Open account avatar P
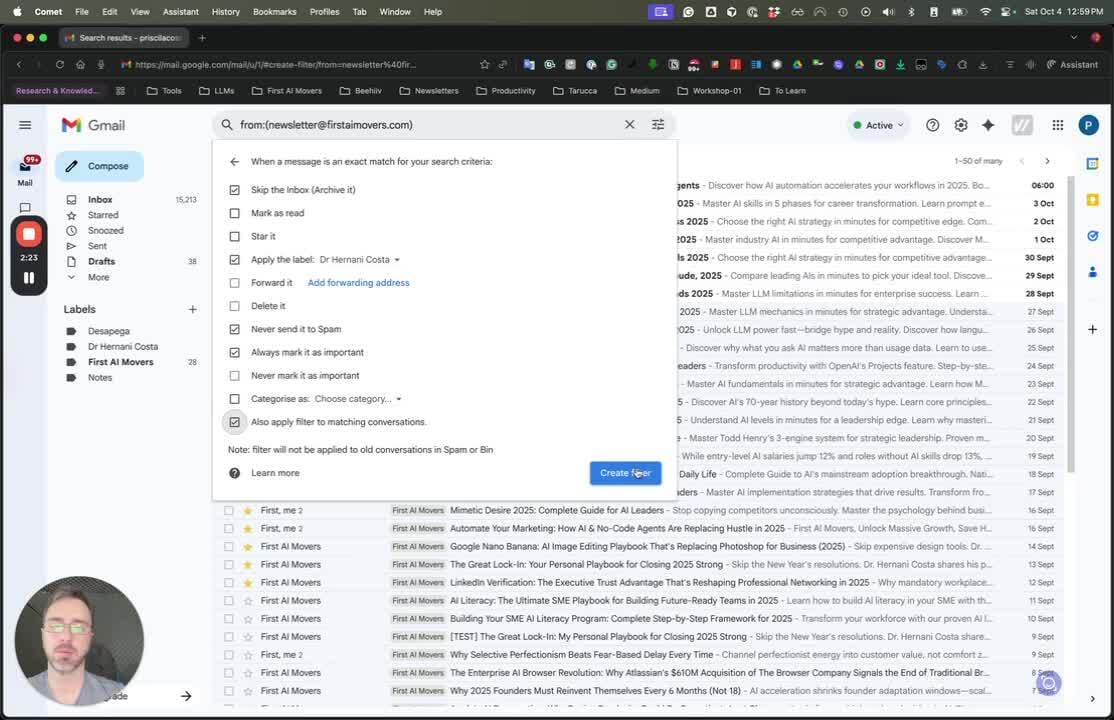This screenshot has height=720, width=1114. 1088,125
